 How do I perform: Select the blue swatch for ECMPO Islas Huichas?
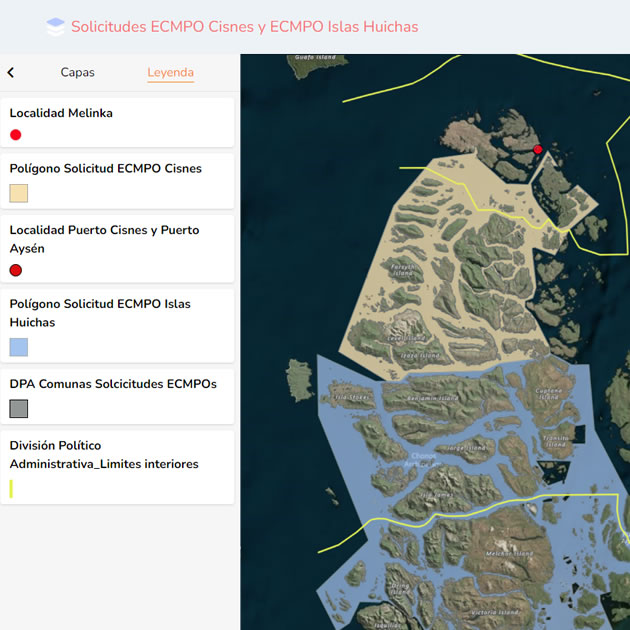tap(18, 347)
